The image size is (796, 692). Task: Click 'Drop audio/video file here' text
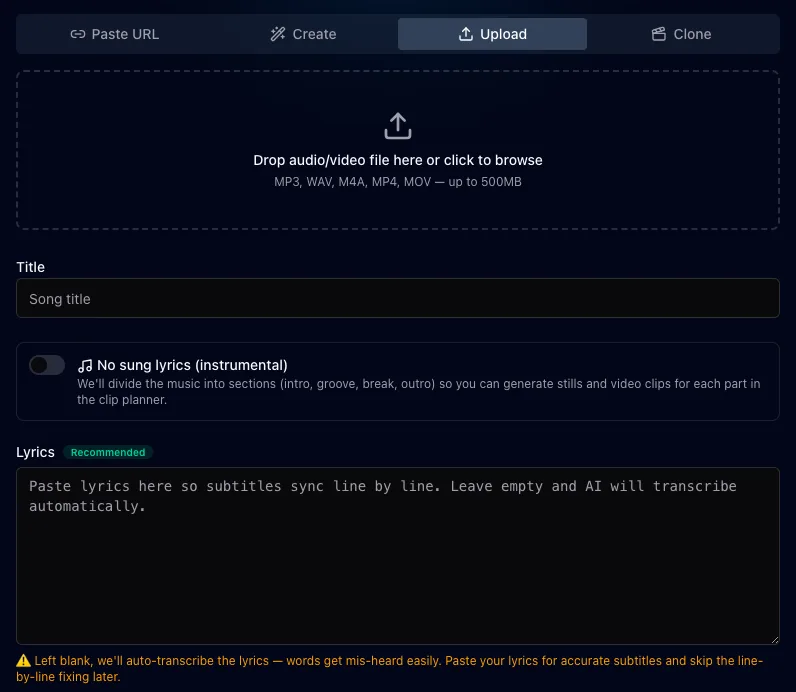click(x=397, y=160)
